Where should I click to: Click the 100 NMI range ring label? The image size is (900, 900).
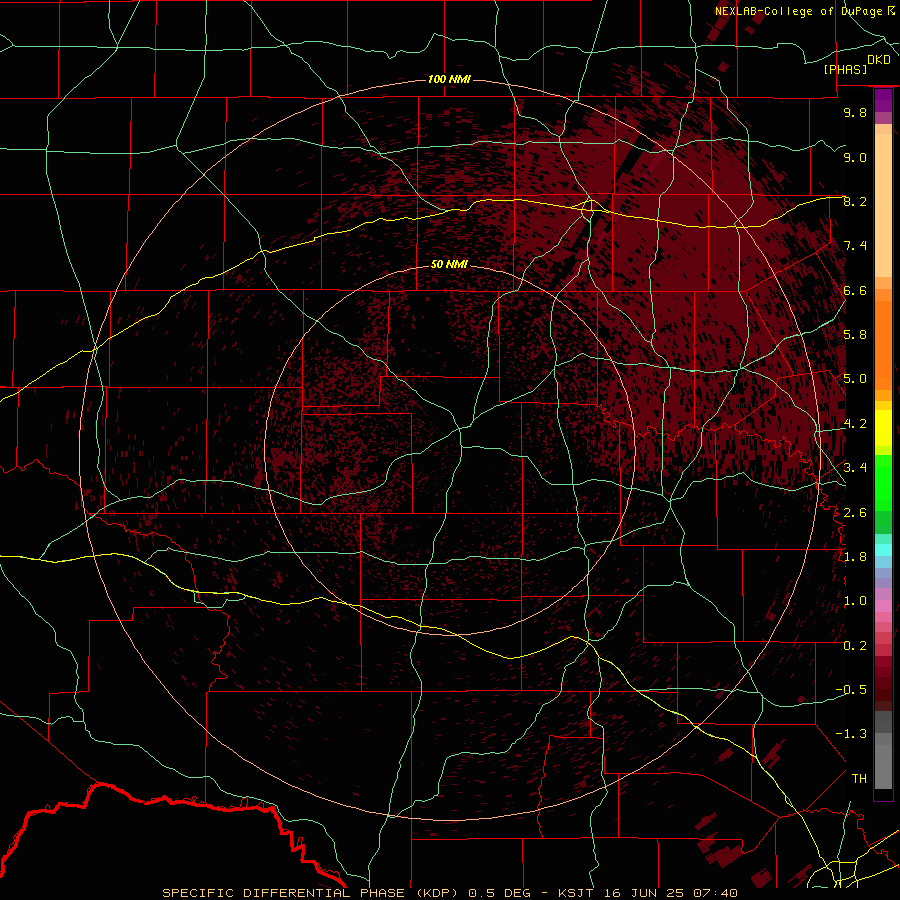[x=449, y=79]
